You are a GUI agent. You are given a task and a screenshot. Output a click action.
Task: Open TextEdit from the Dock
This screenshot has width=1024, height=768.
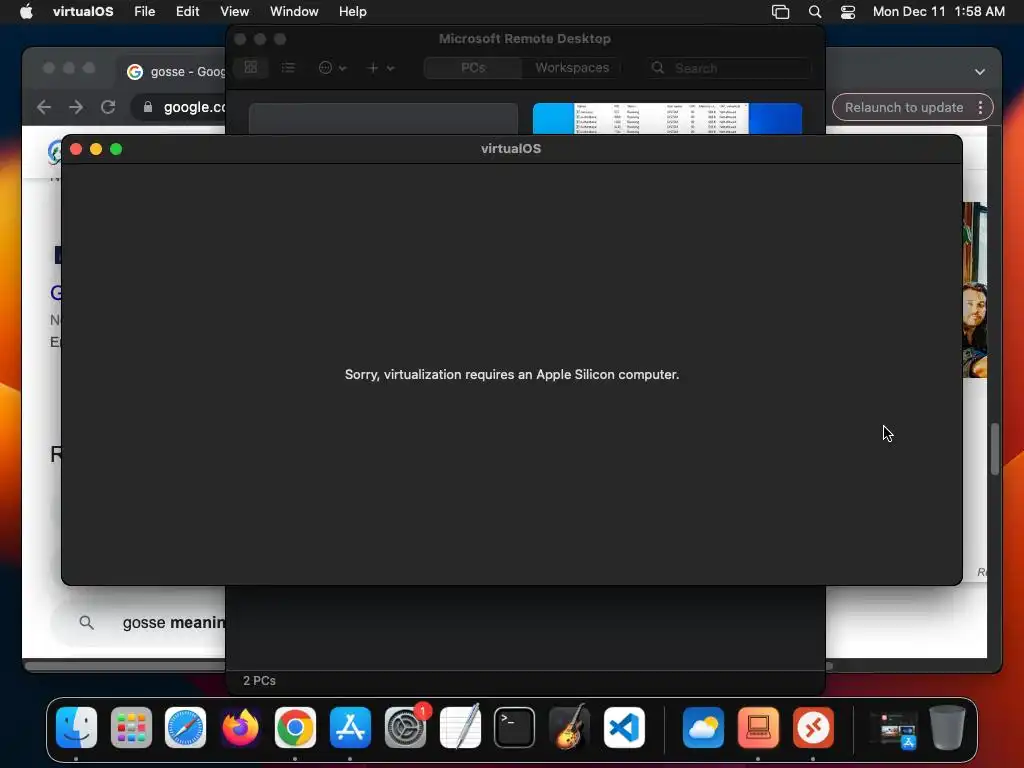click(460, 727)
